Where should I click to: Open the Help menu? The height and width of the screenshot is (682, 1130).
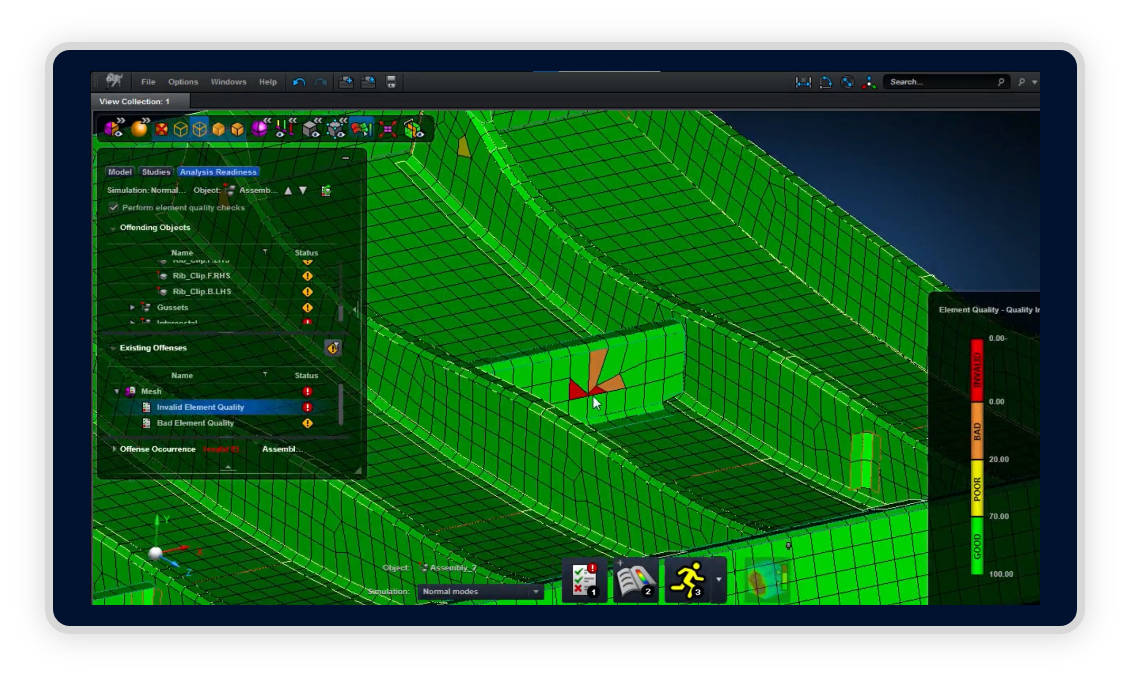(x=268, y=82)
